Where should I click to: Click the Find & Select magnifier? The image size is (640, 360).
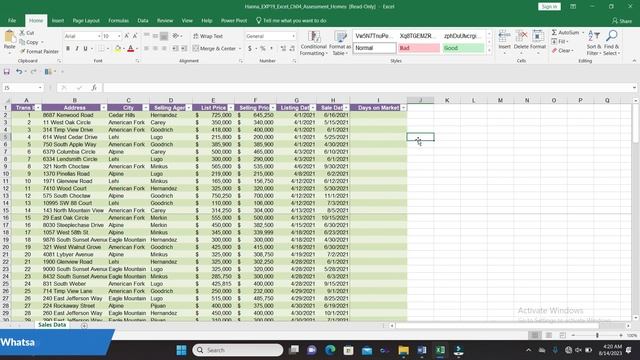[x=611, y=36]
